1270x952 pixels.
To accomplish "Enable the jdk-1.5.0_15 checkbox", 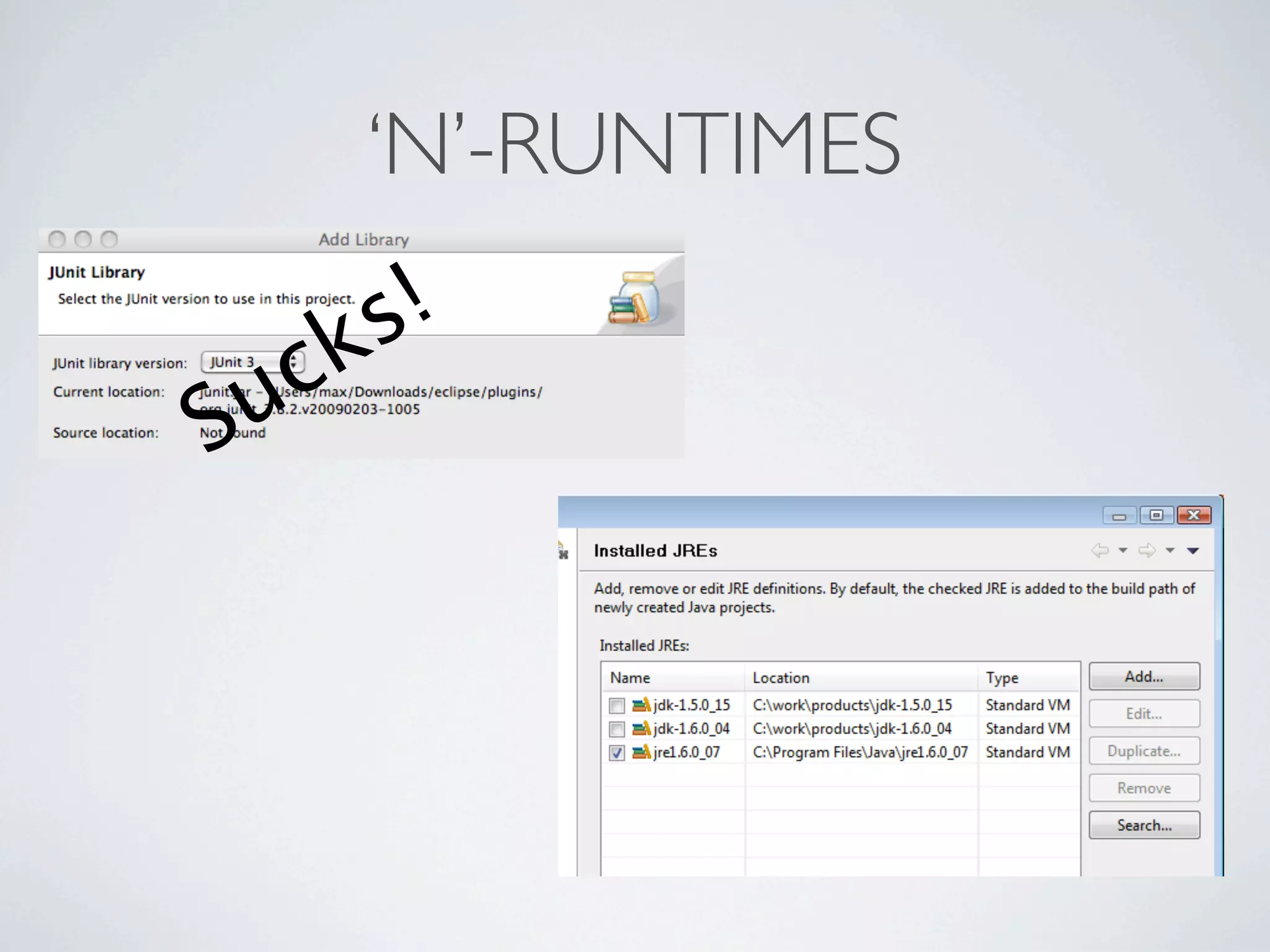I will coord(616,705).
